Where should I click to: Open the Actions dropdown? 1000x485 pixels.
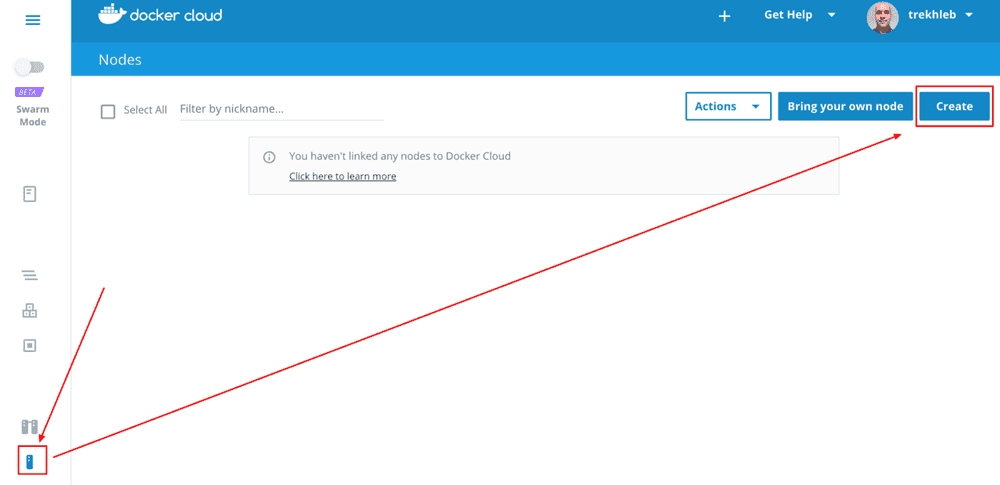pyautogui.click(x=728, y=107)
